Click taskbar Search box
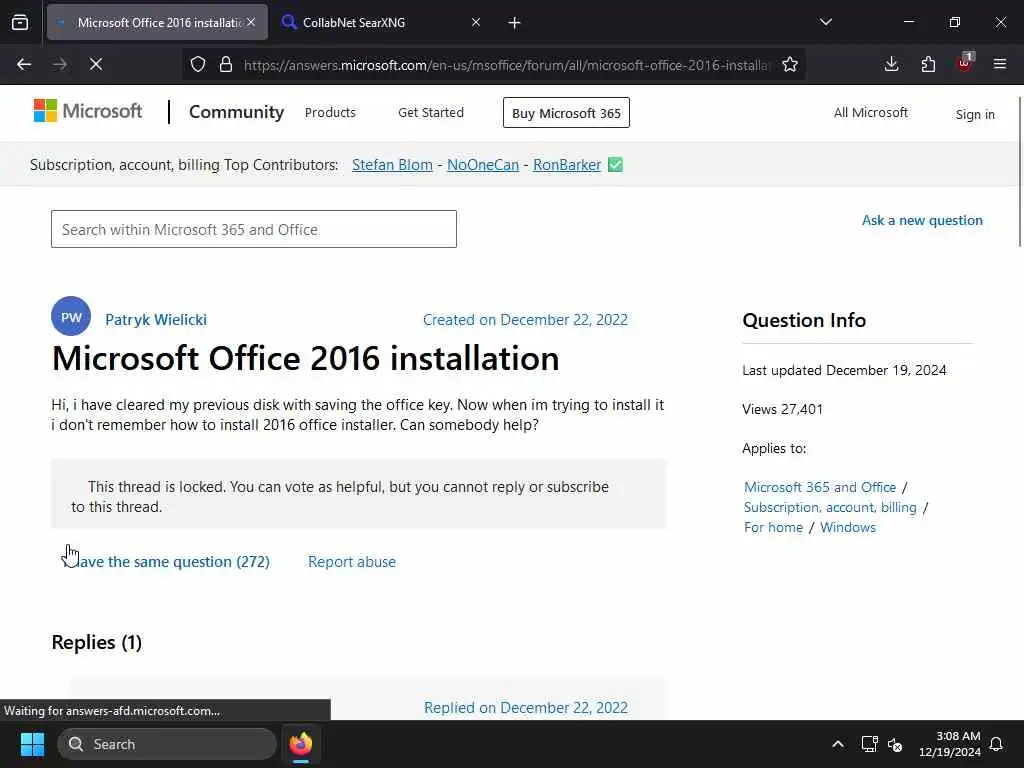The height and width of the screenshot is (768, 1024). pyautogui.click(x=167, y=744)
